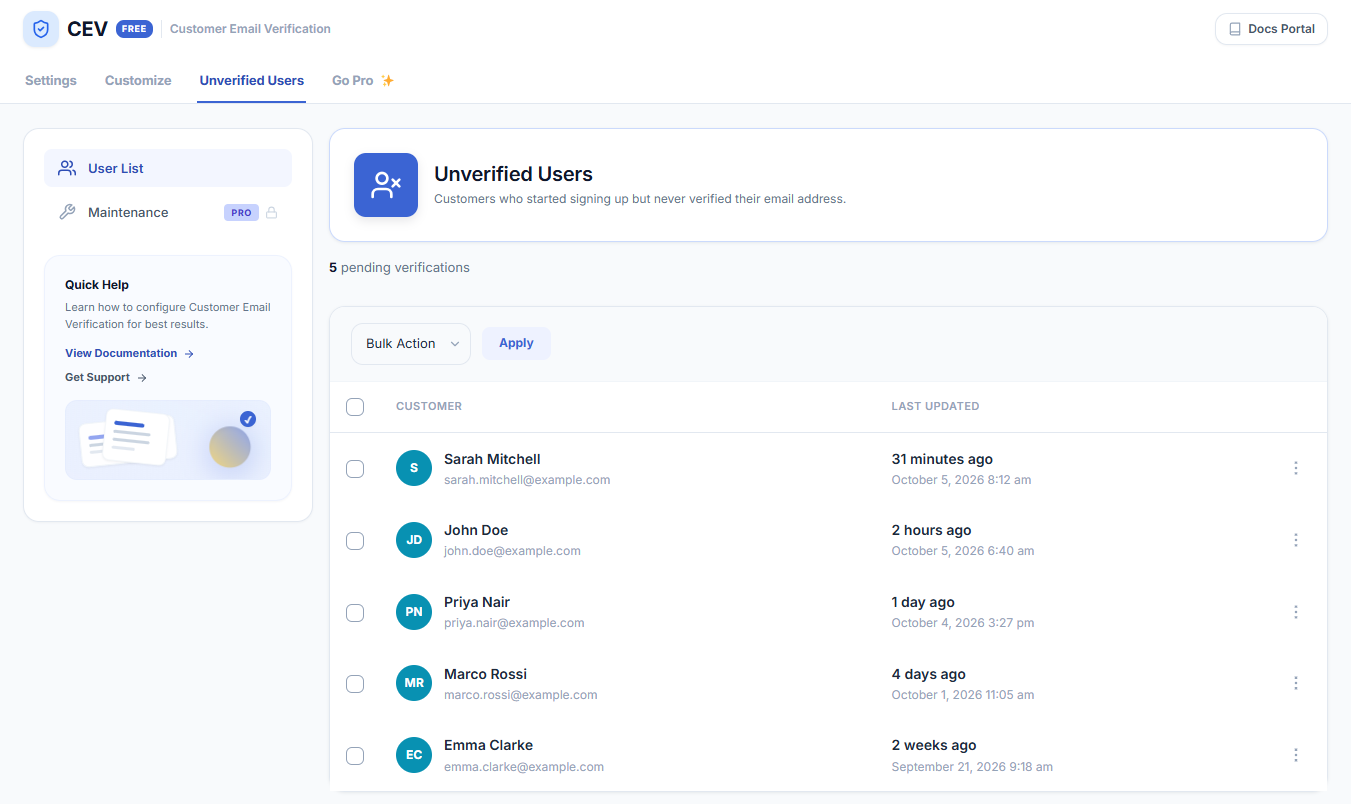The height and width of the screenshot is (804, 1351).
Task: Click the Quick Help illustration image
Action: click(168, 440)
